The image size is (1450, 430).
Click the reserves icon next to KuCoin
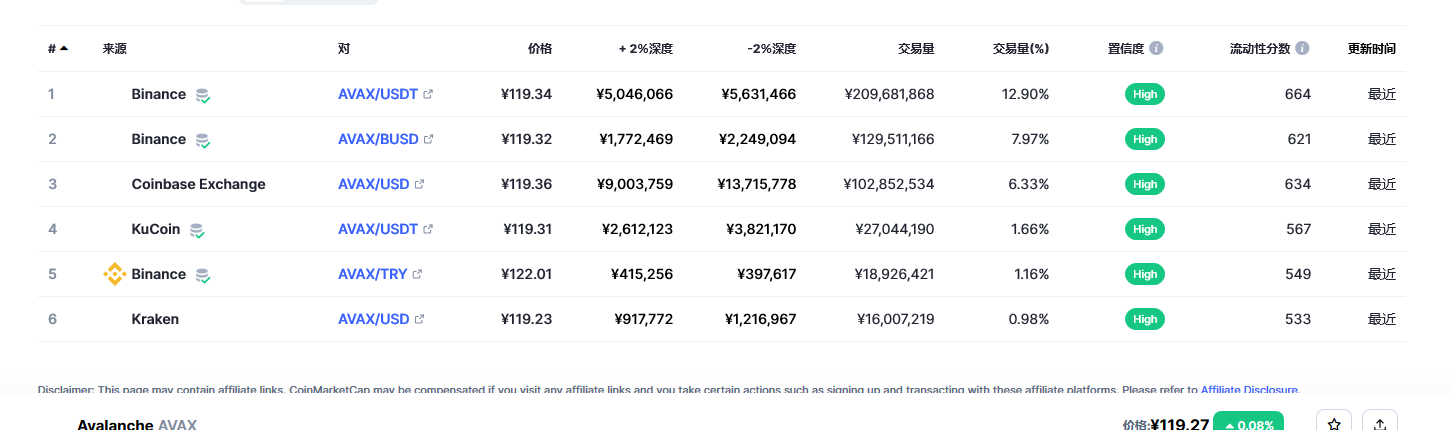[x=197, y=230]
